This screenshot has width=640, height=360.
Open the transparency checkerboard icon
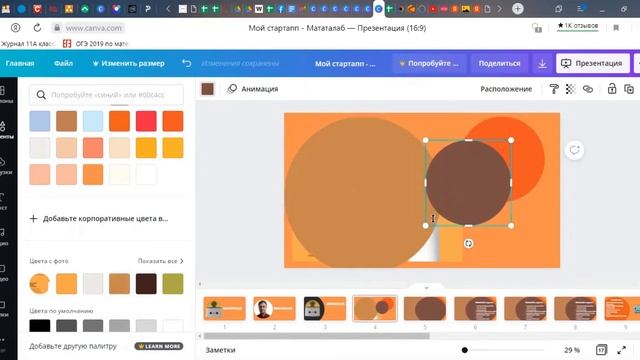tap(570, 89)
